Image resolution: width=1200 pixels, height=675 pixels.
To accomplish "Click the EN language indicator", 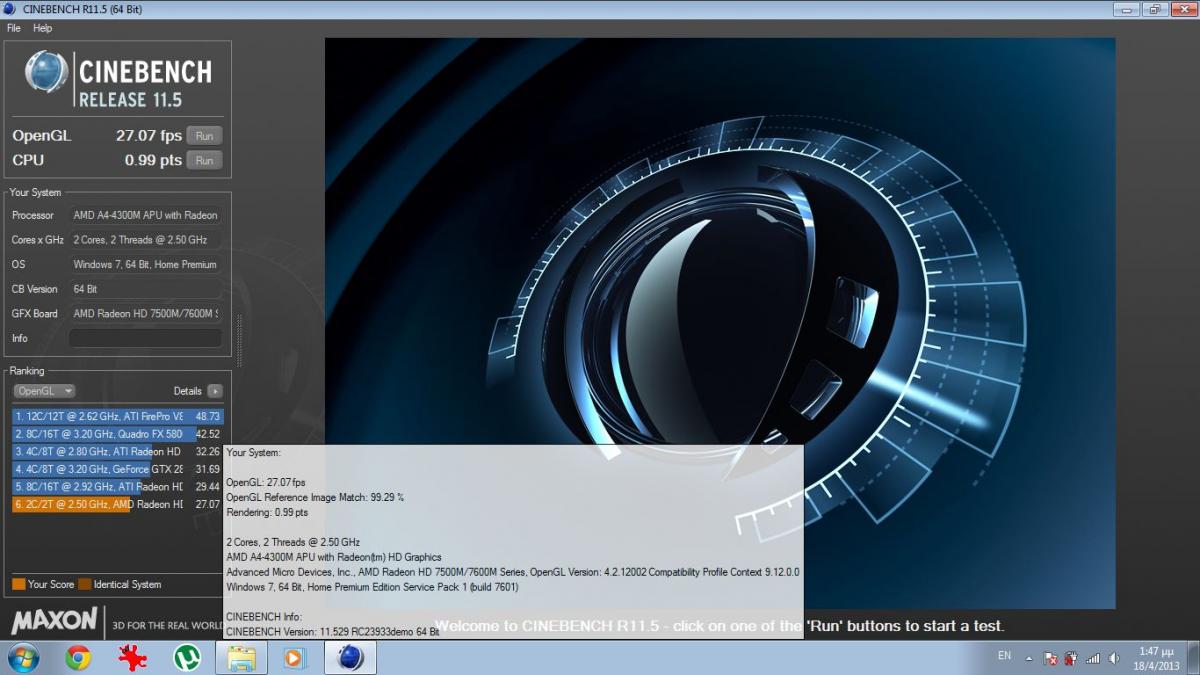I will click(x=1004, y=656).
